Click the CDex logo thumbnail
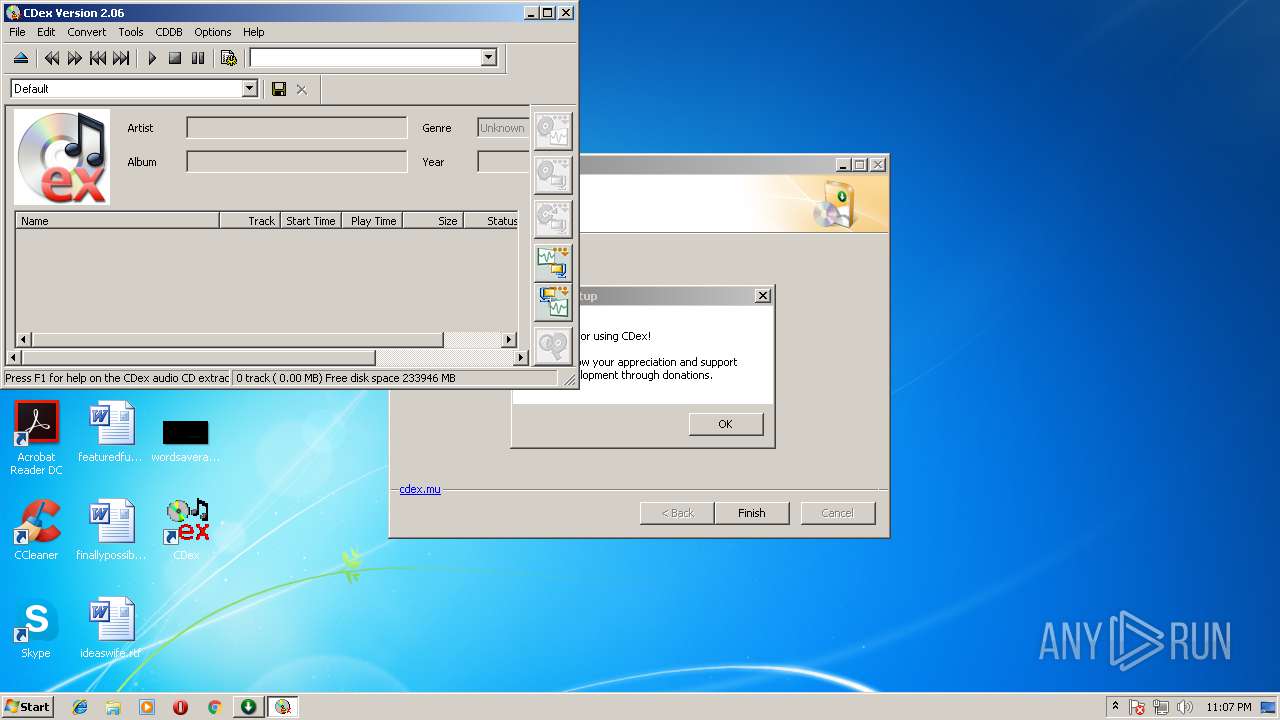Screen dimensions: 1280x720 (x=62, y=157)
